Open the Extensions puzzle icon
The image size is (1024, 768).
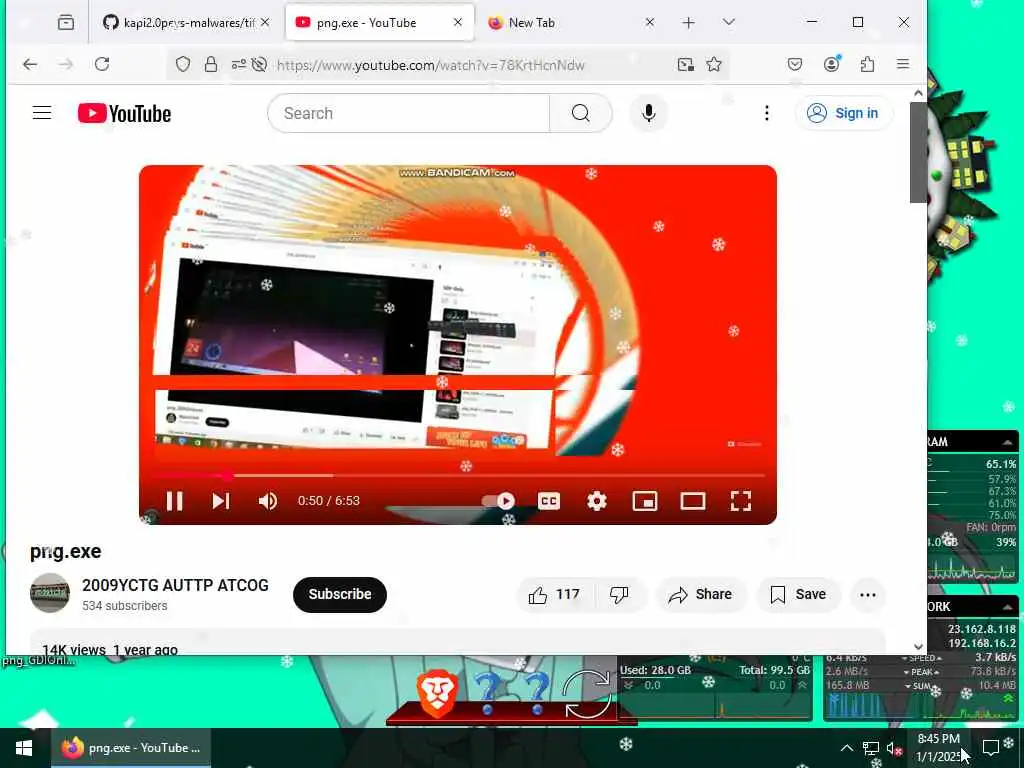coord(867,64)
